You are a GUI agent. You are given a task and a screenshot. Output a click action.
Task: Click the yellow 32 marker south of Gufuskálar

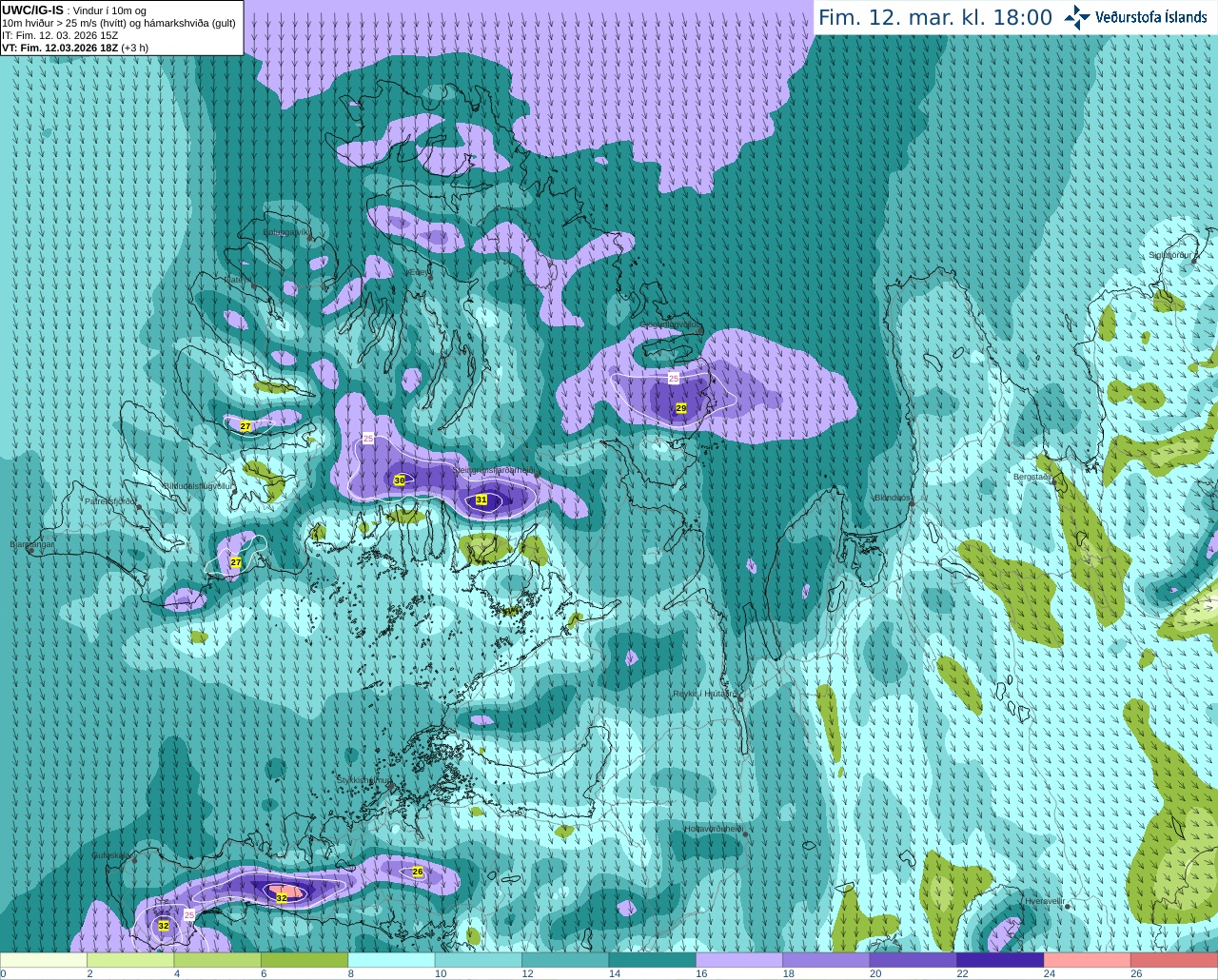tap(164, 926)
